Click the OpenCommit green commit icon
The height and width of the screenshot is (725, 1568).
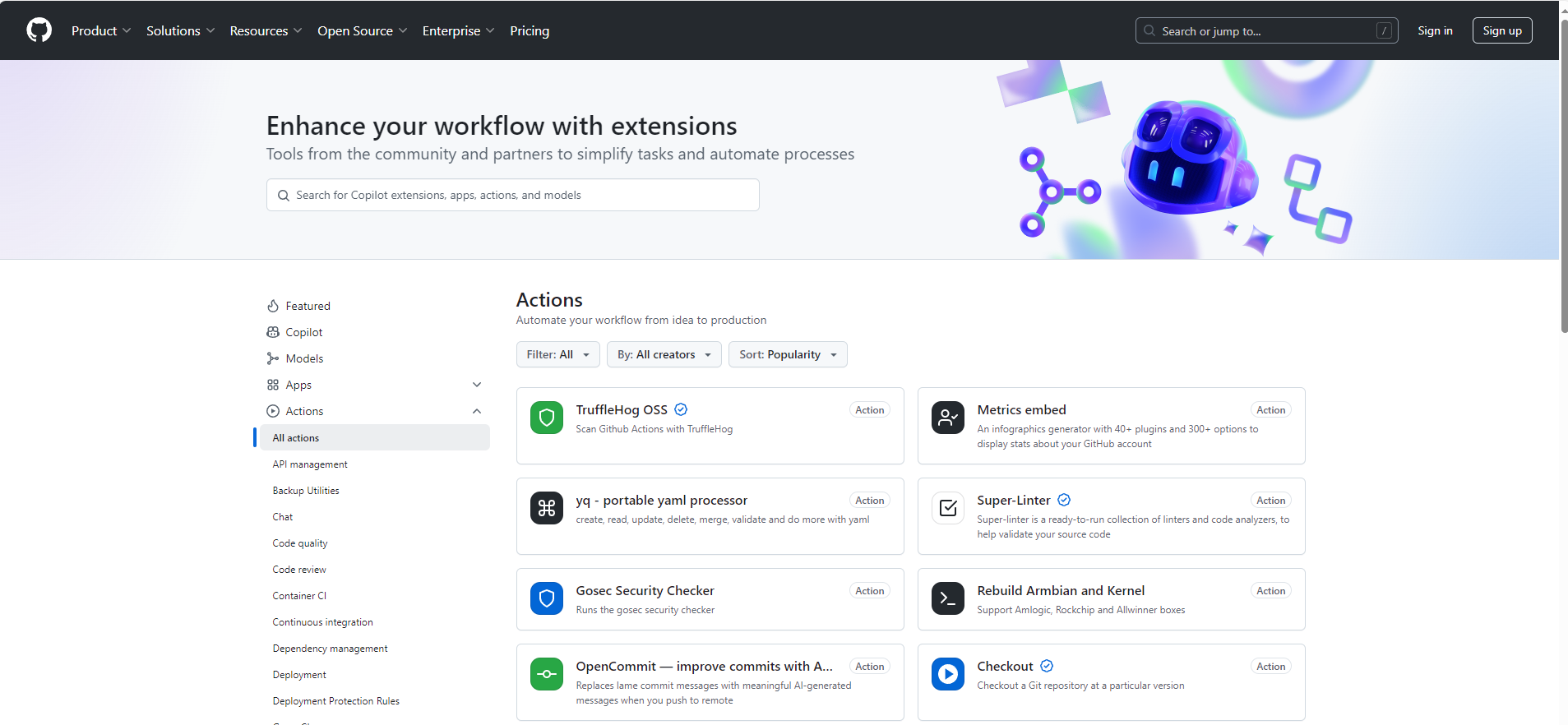(547, 674)
